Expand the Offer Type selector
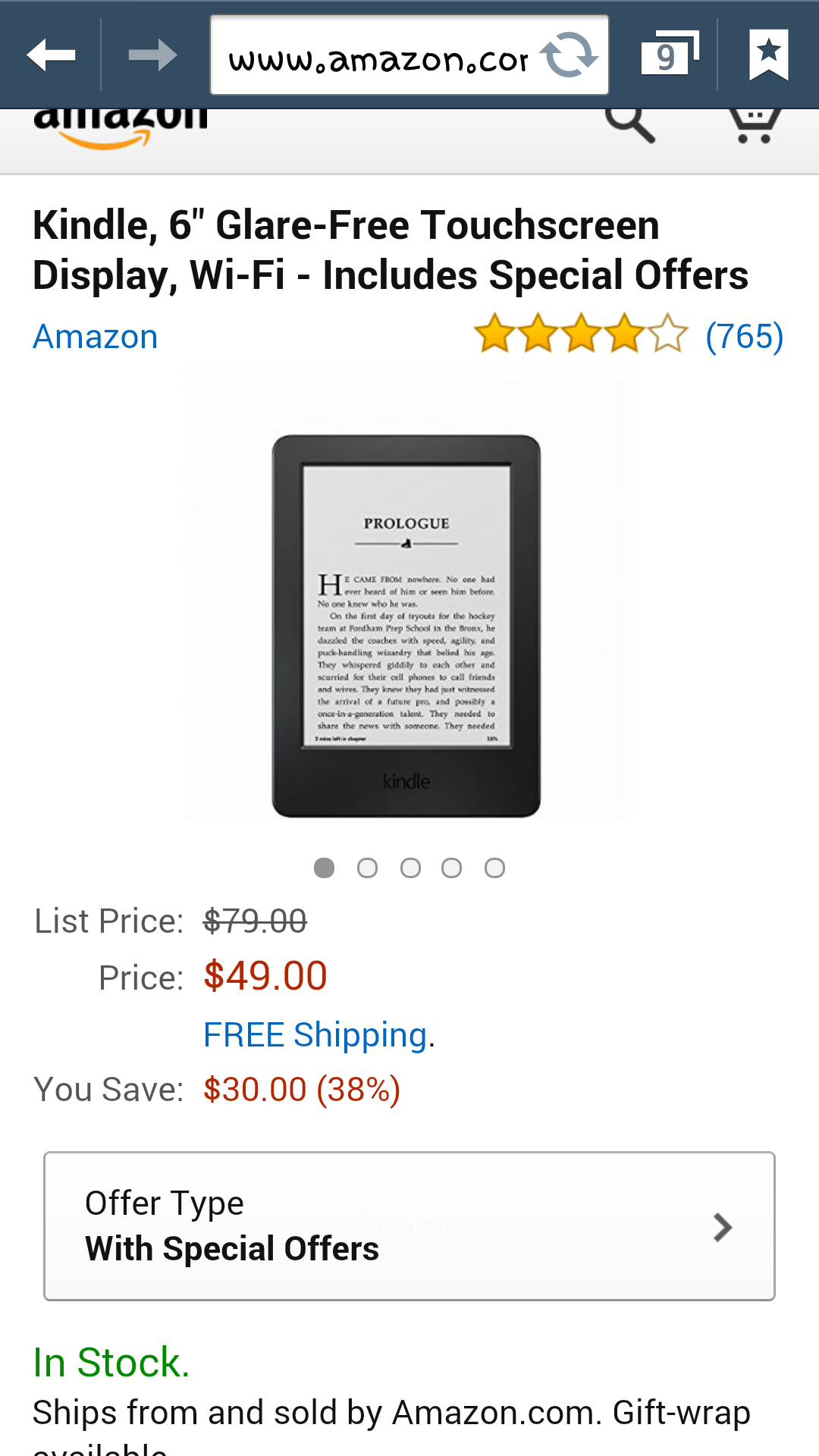819x1456 pixels. coord(409,1226)
